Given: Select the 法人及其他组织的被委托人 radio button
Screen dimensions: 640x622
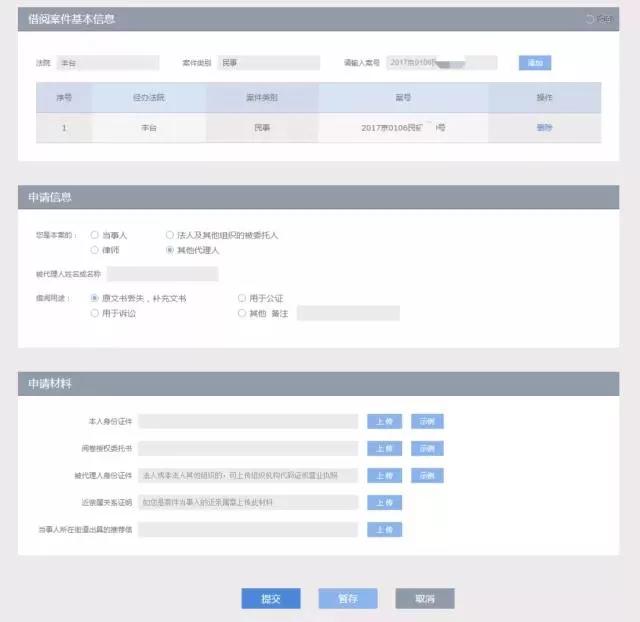Looking at the screenshot, I should tap(169, 235).
